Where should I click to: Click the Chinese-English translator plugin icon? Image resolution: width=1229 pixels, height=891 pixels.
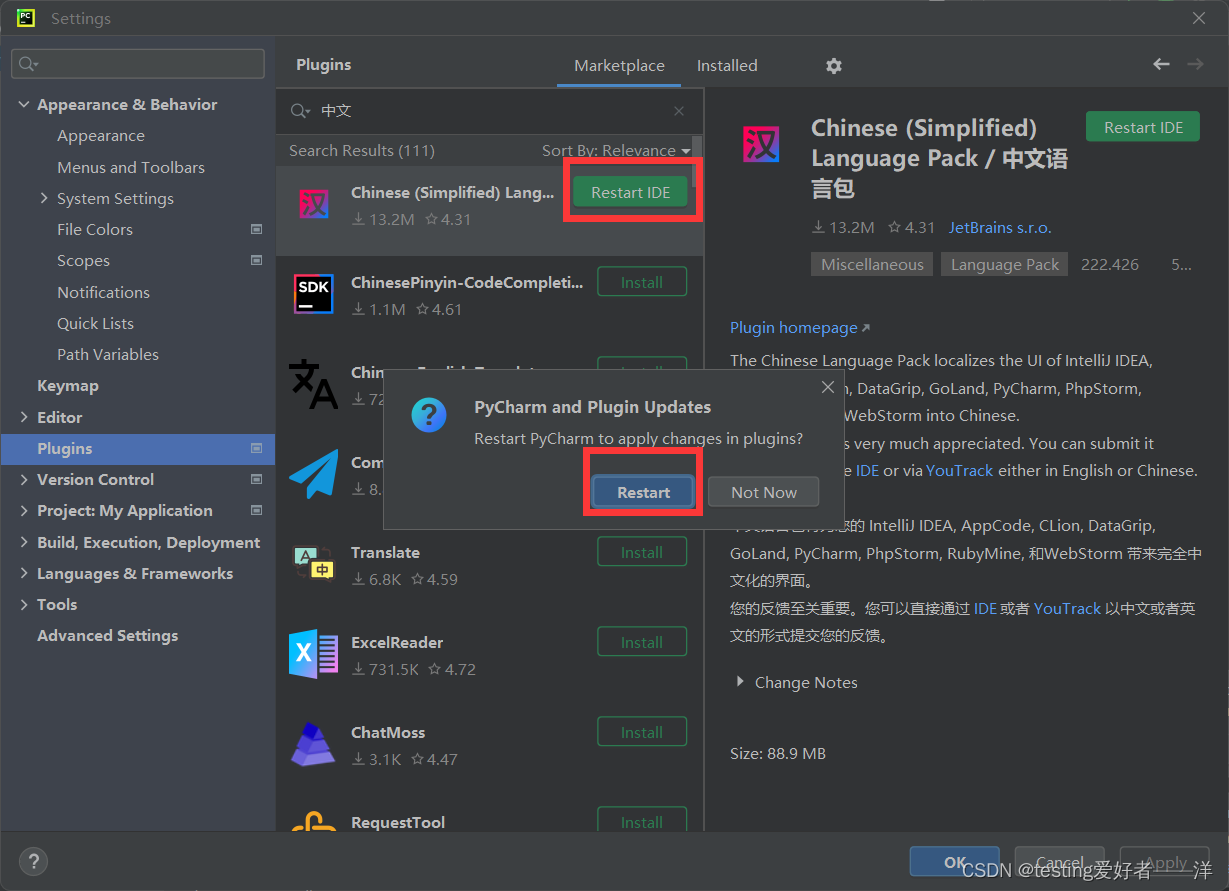[x=313, y=382]
